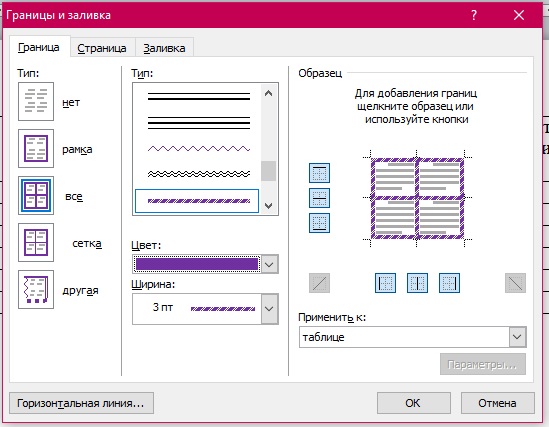Click the Отмена button
Screen dimensions: 549x427
pyautogui.click(x=498, y=403)
